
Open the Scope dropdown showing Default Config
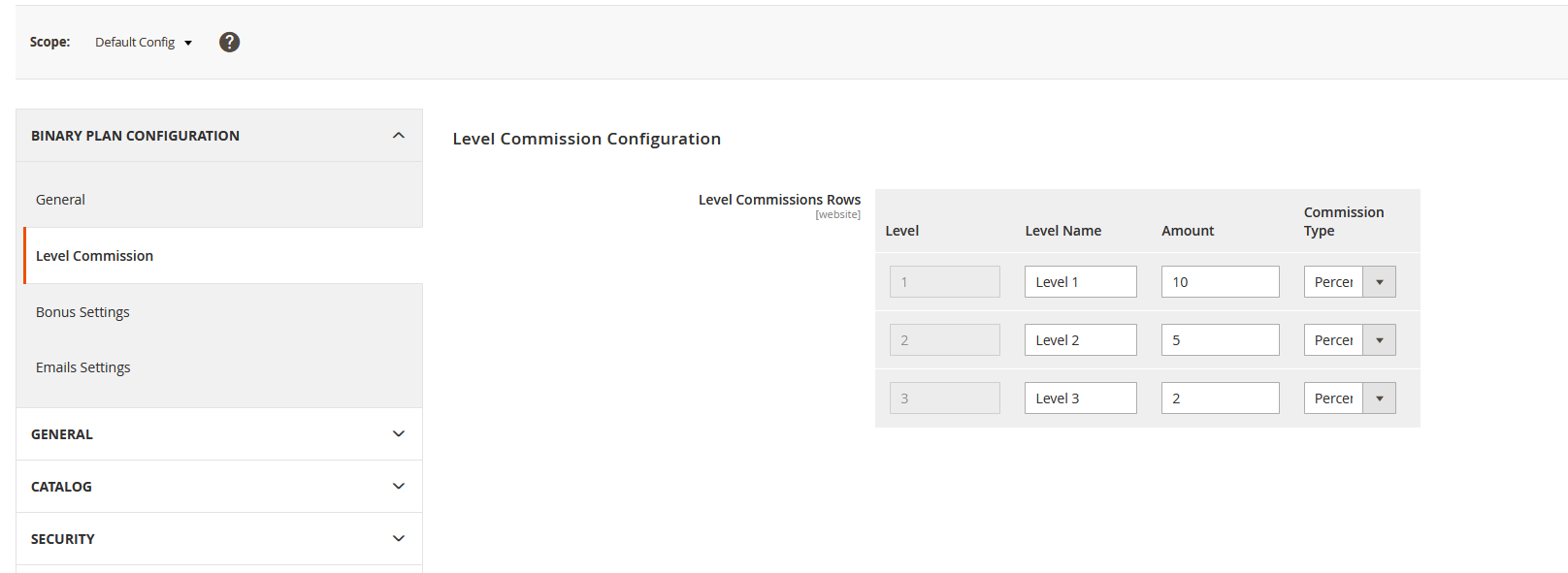coord(143,42)
